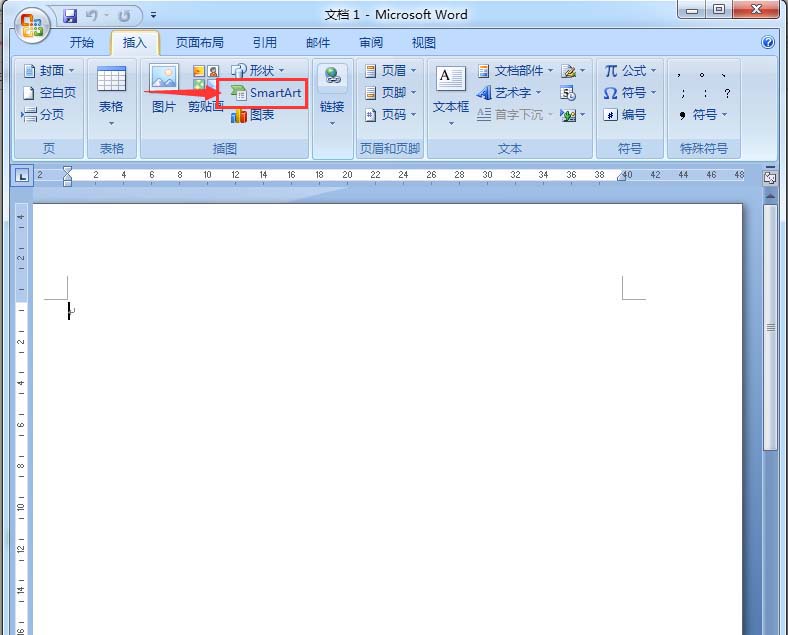
Task: Toggle ruler view button above scrollbar
Action: pos(769,178)
